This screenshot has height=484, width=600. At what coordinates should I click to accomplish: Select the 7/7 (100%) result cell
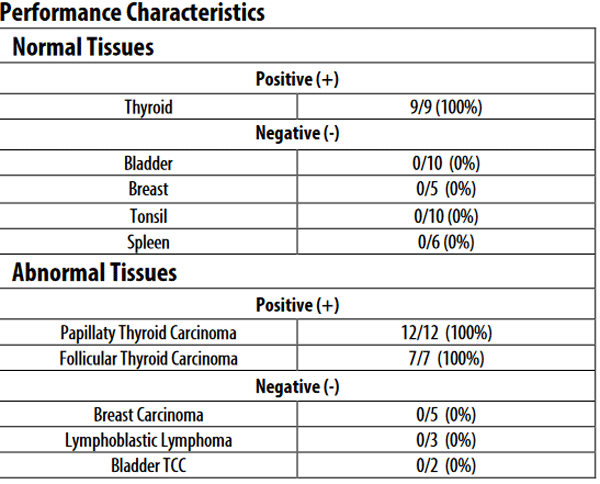click(445, 358)
